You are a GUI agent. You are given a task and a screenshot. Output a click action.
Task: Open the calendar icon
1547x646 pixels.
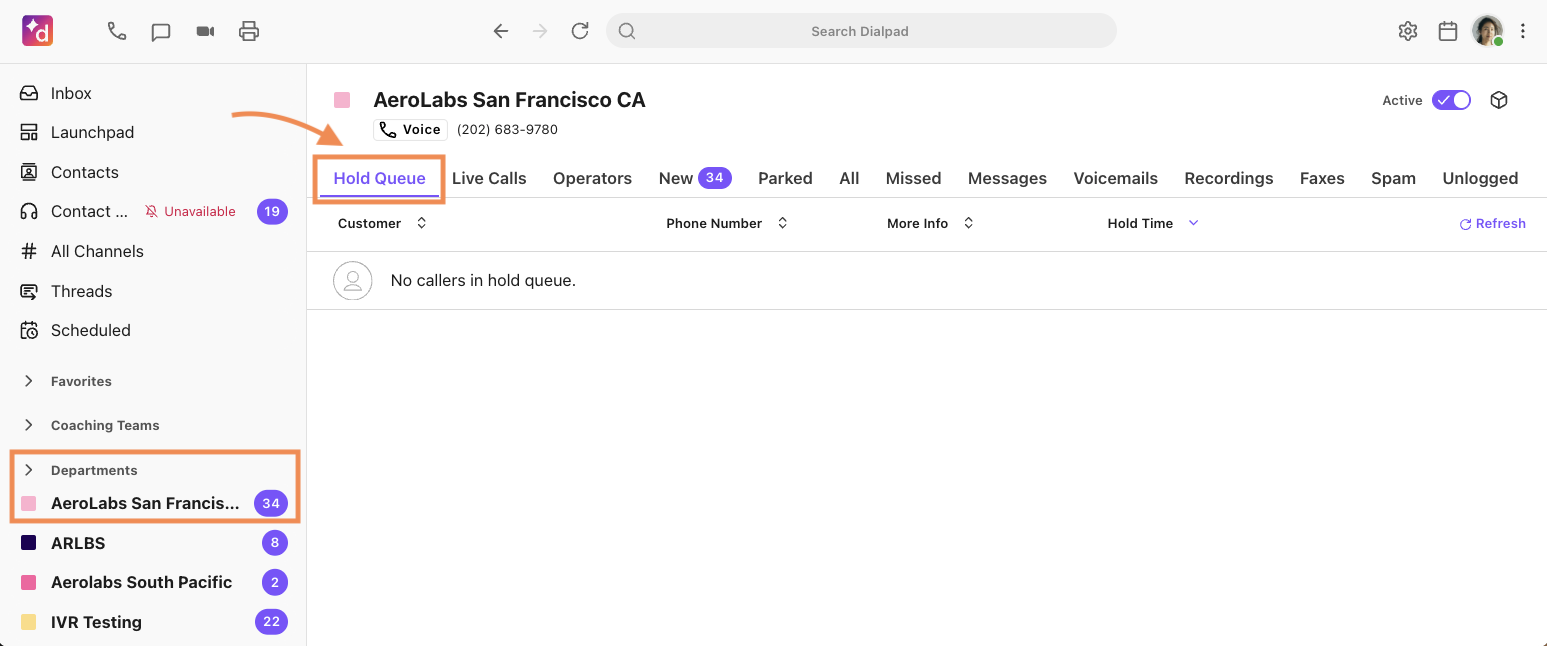click(x=1448, y=31)
